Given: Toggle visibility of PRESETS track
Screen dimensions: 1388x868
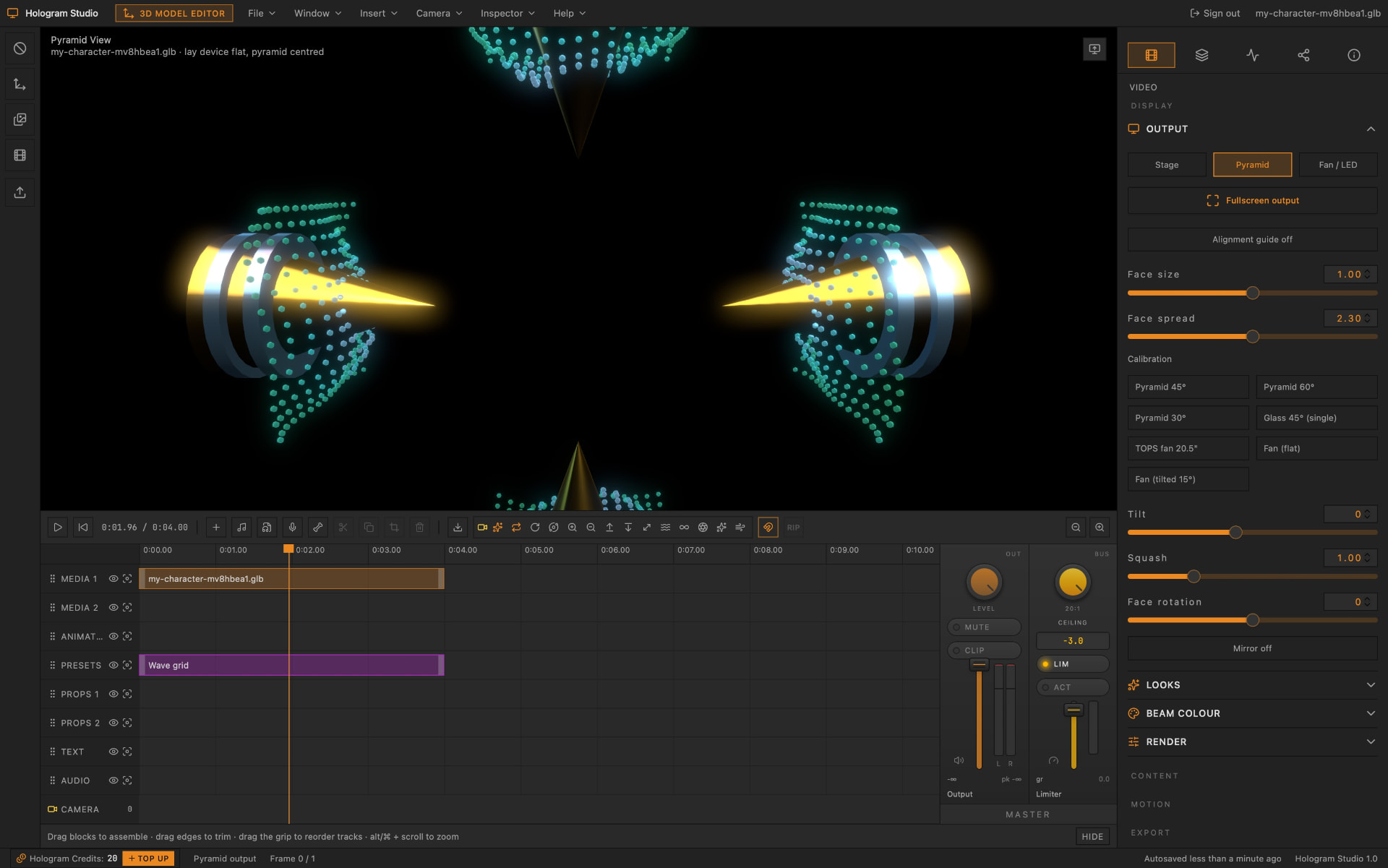Looking at the screenshot, I should [x=113, y=666].
